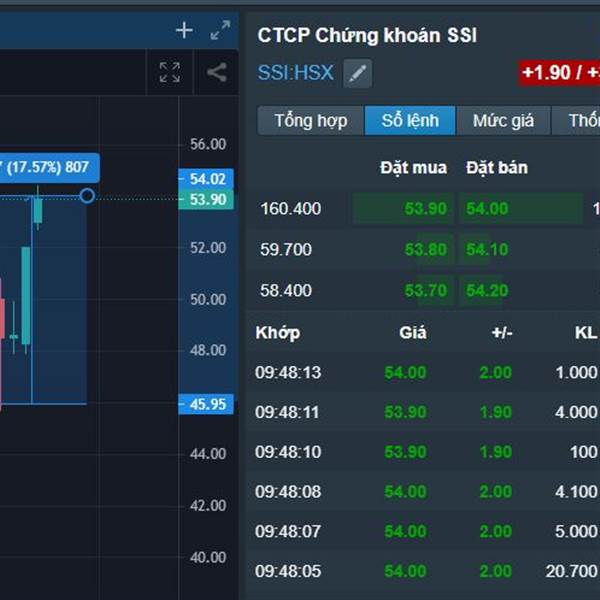Click the Giá column header
Image resolution: width=600 pixels, height=600 pixels.
coord(412,333)
